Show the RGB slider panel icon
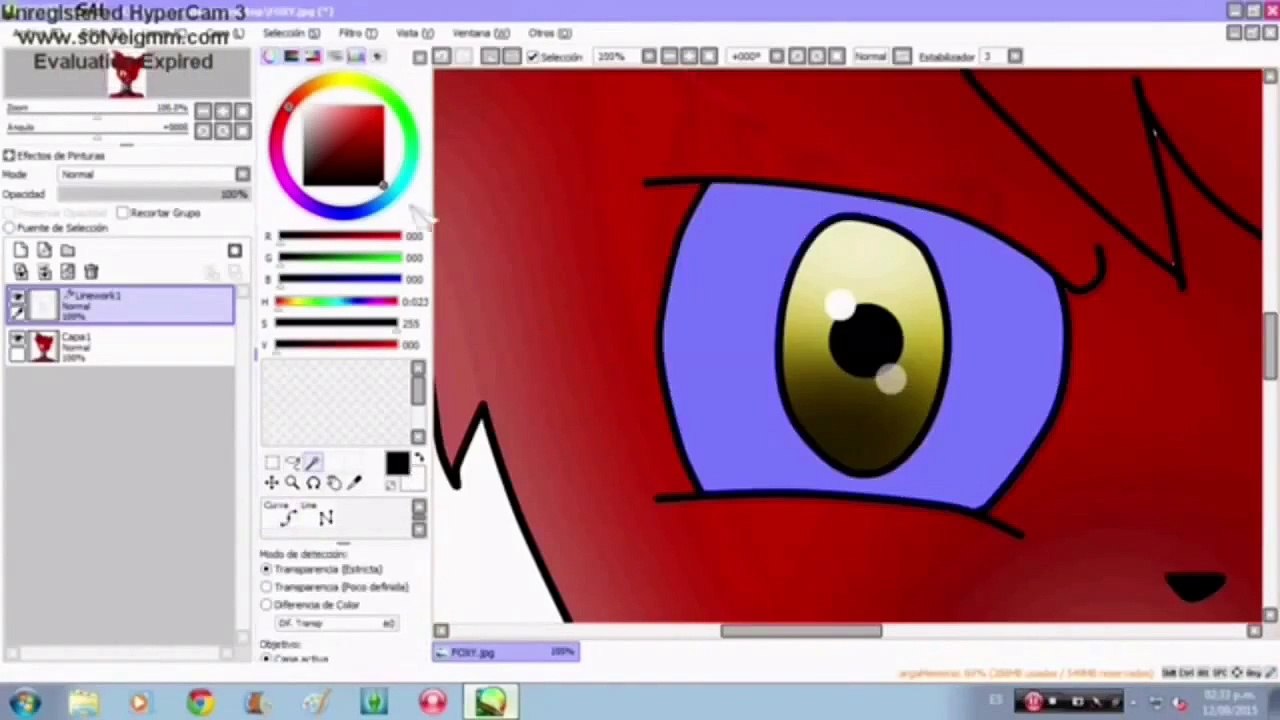 click(291, 57)
